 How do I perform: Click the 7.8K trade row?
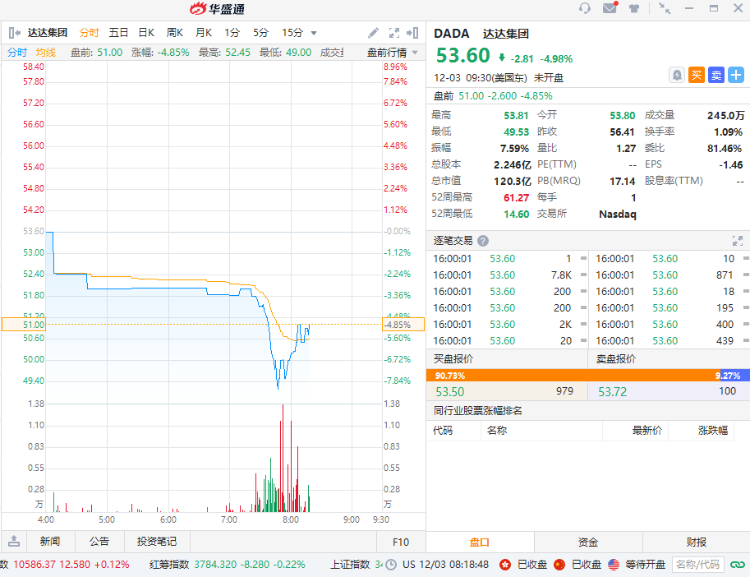click(507, 275)
